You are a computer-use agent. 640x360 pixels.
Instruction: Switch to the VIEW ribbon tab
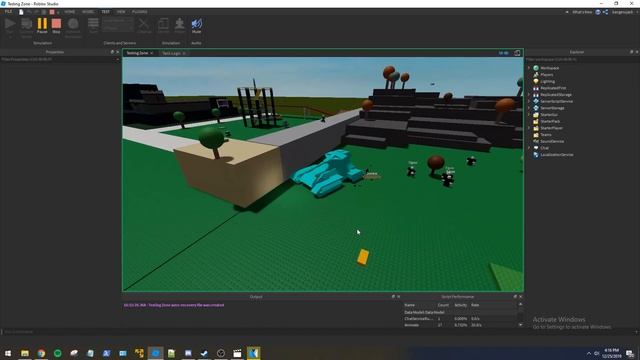click(x=121, y=12)
